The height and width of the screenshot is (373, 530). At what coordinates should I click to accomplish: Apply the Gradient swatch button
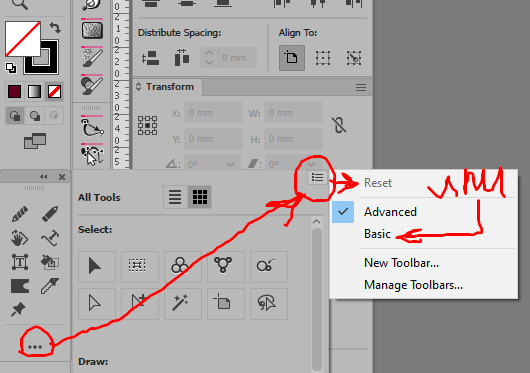pyautogui.click(x=34, y=92)
